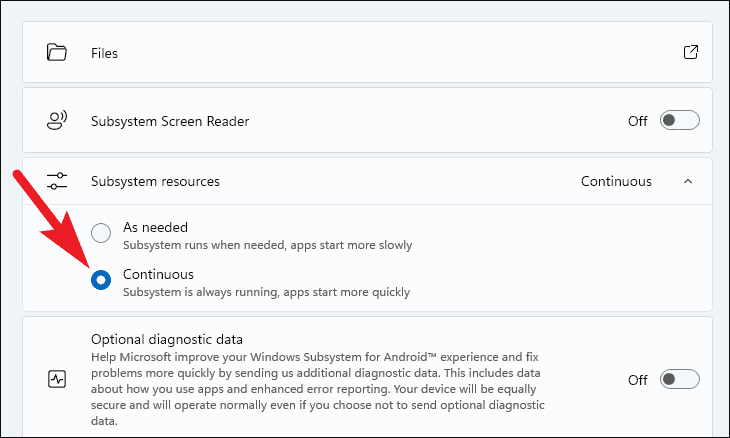Click the Continuous value in the resources header
This screenshot has width=730, height=438.
coord(616,181)
